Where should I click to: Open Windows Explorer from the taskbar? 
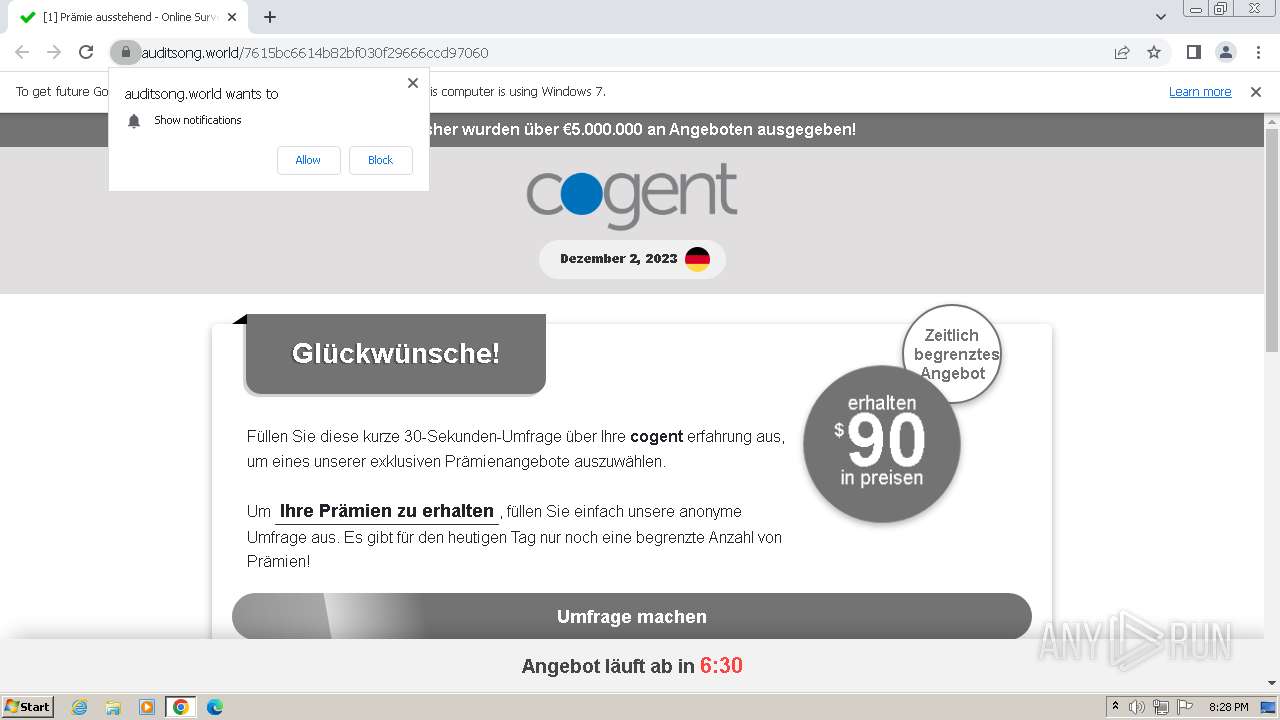point(113,707)
